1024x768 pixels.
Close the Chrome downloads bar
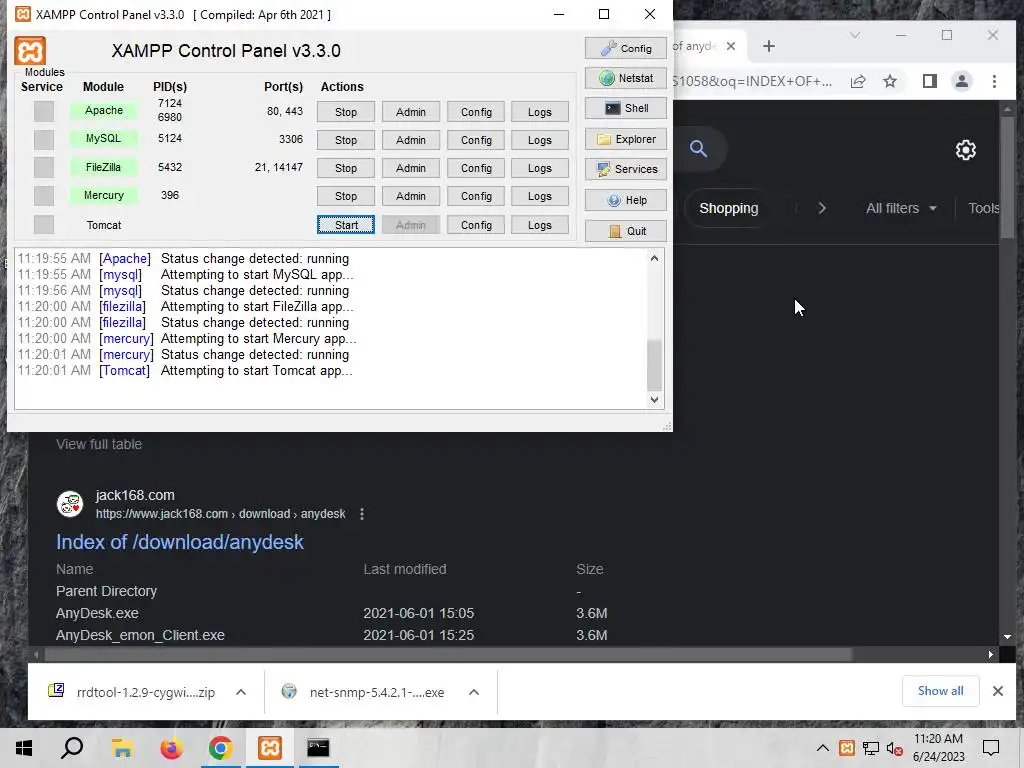tap(997, 691)
